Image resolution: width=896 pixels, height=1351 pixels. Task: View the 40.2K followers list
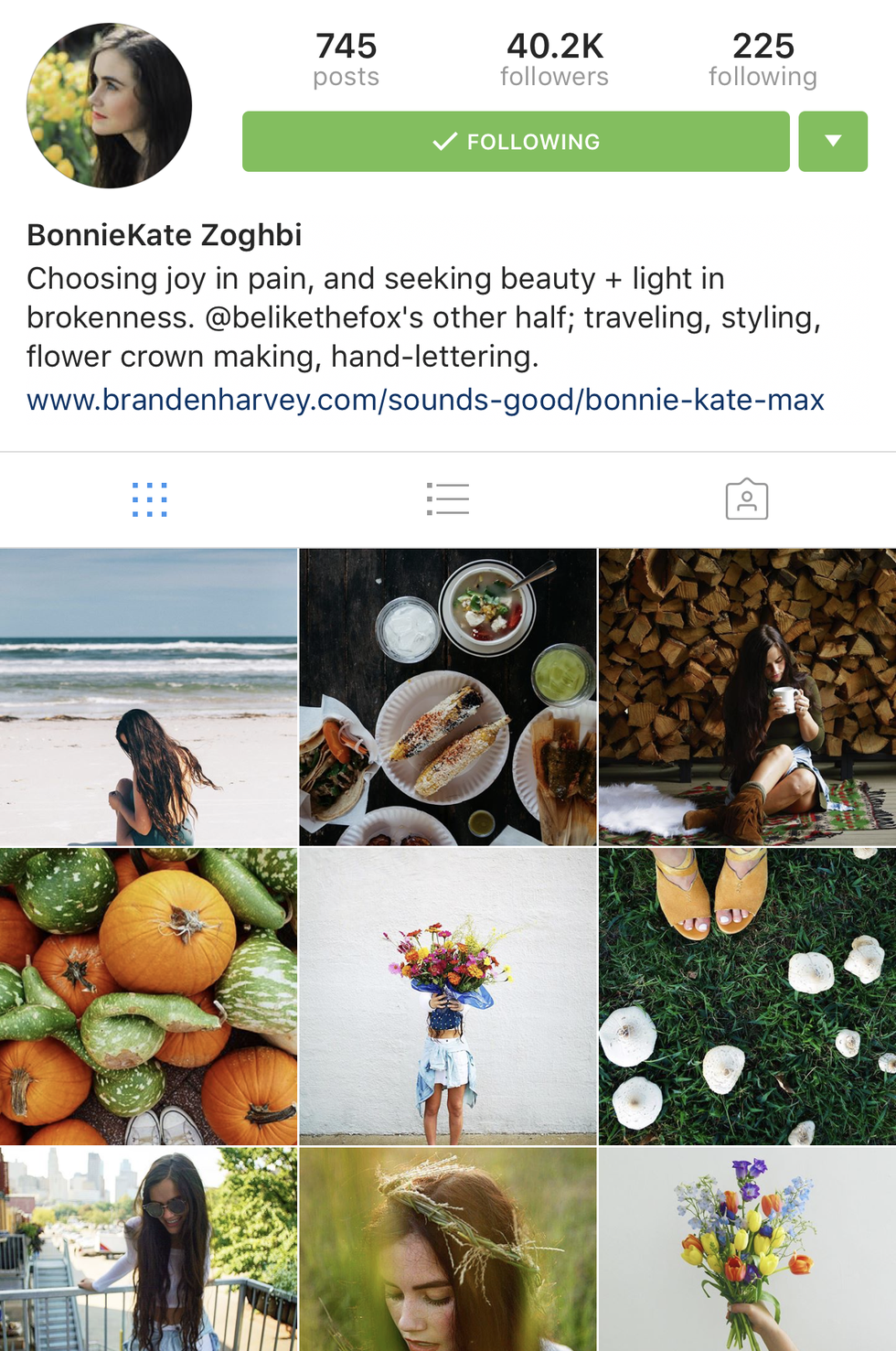[x=555, y=59]
